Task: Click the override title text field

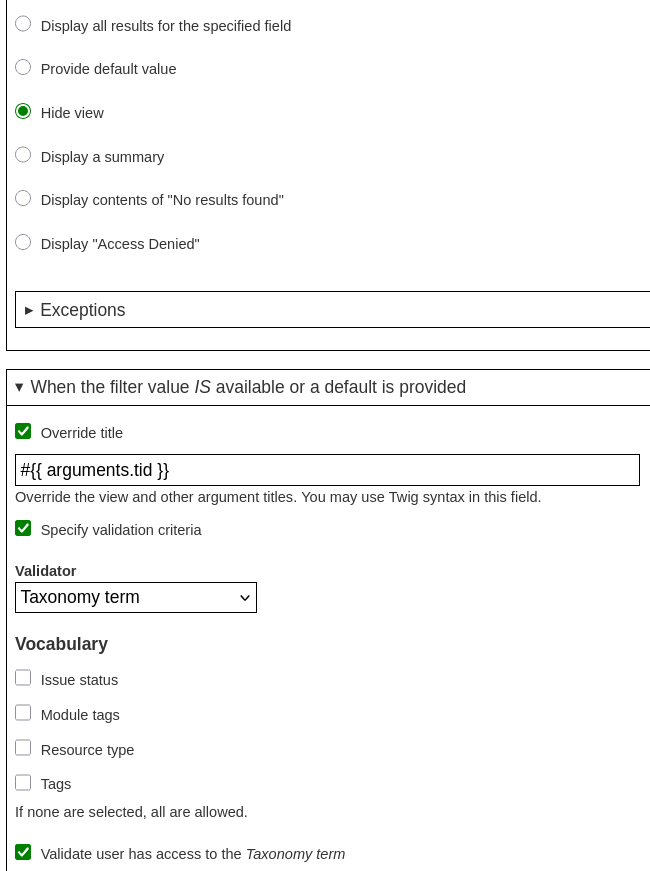Action: click(327, 470)
